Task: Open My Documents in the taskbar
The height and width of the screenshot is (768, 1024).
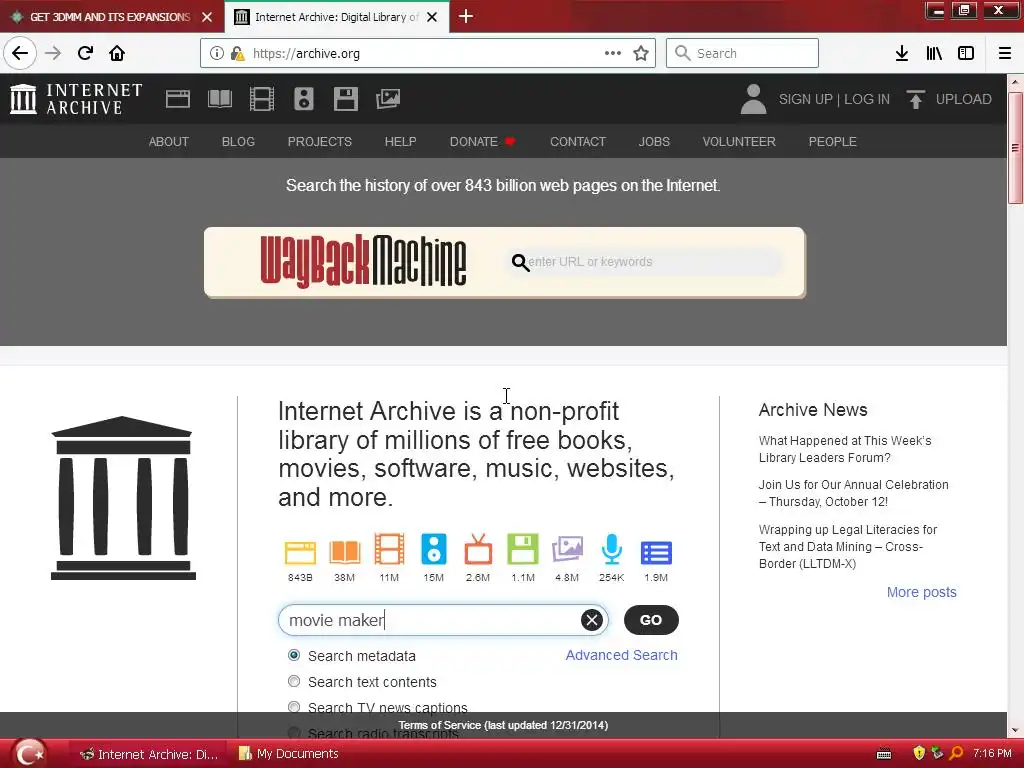Action: click(289, 754)
